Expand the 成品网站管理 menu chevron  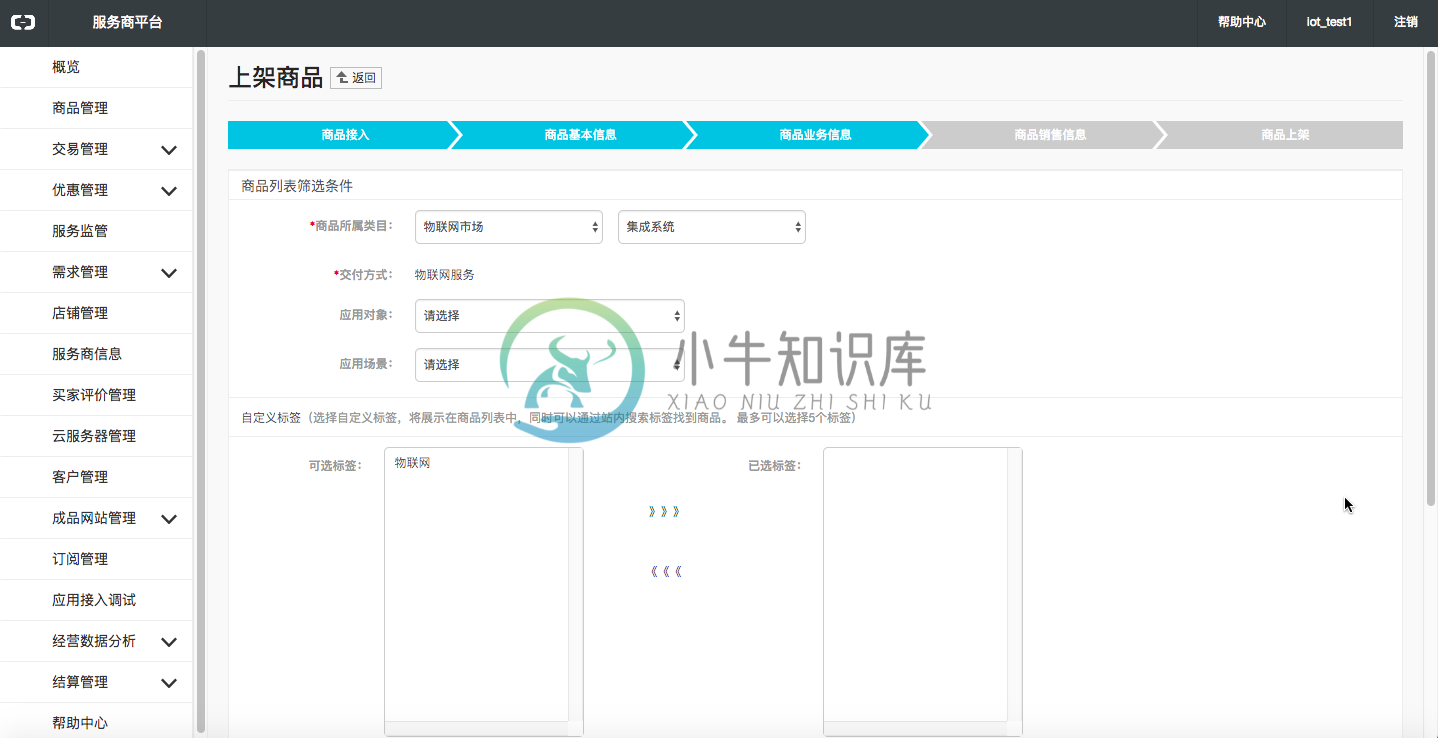(169, 519)
